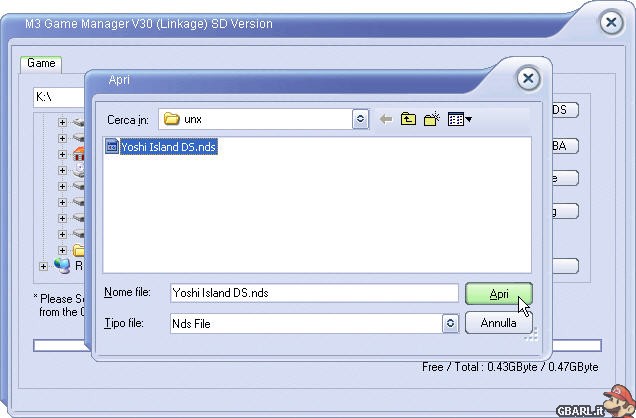Switch to the Game tab in main window
636x418 pixels.
[x=41, y=64]
